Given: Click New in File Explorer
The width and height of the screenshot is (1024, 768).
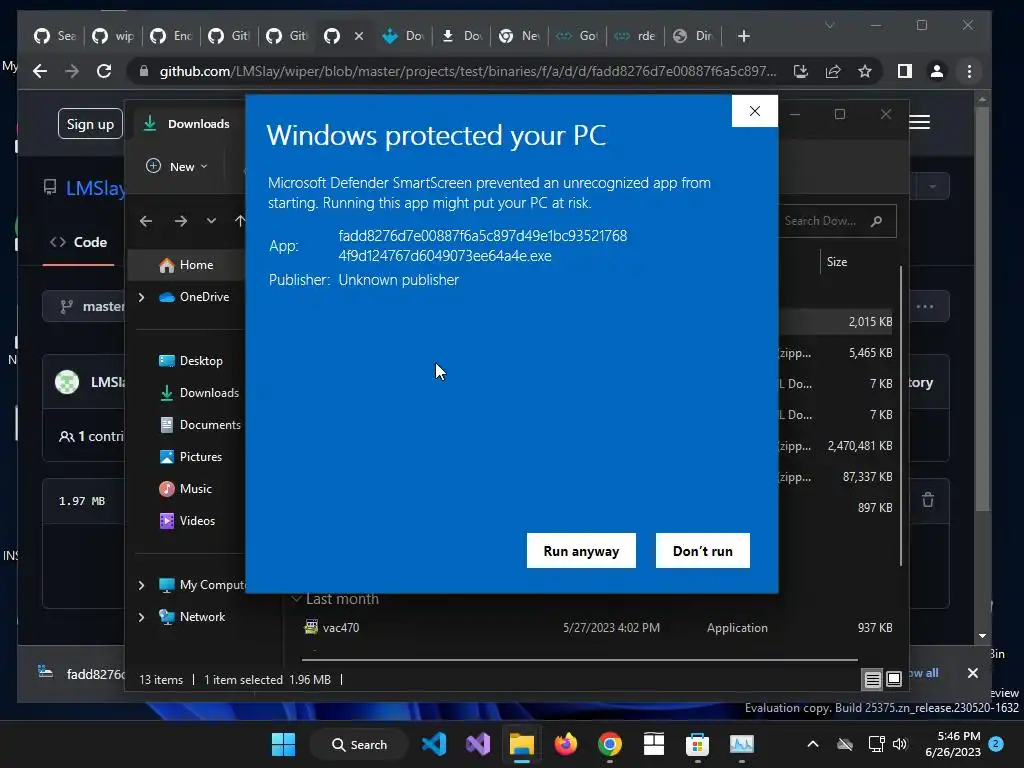Looking at the screenshot, I should coord(176,167).
